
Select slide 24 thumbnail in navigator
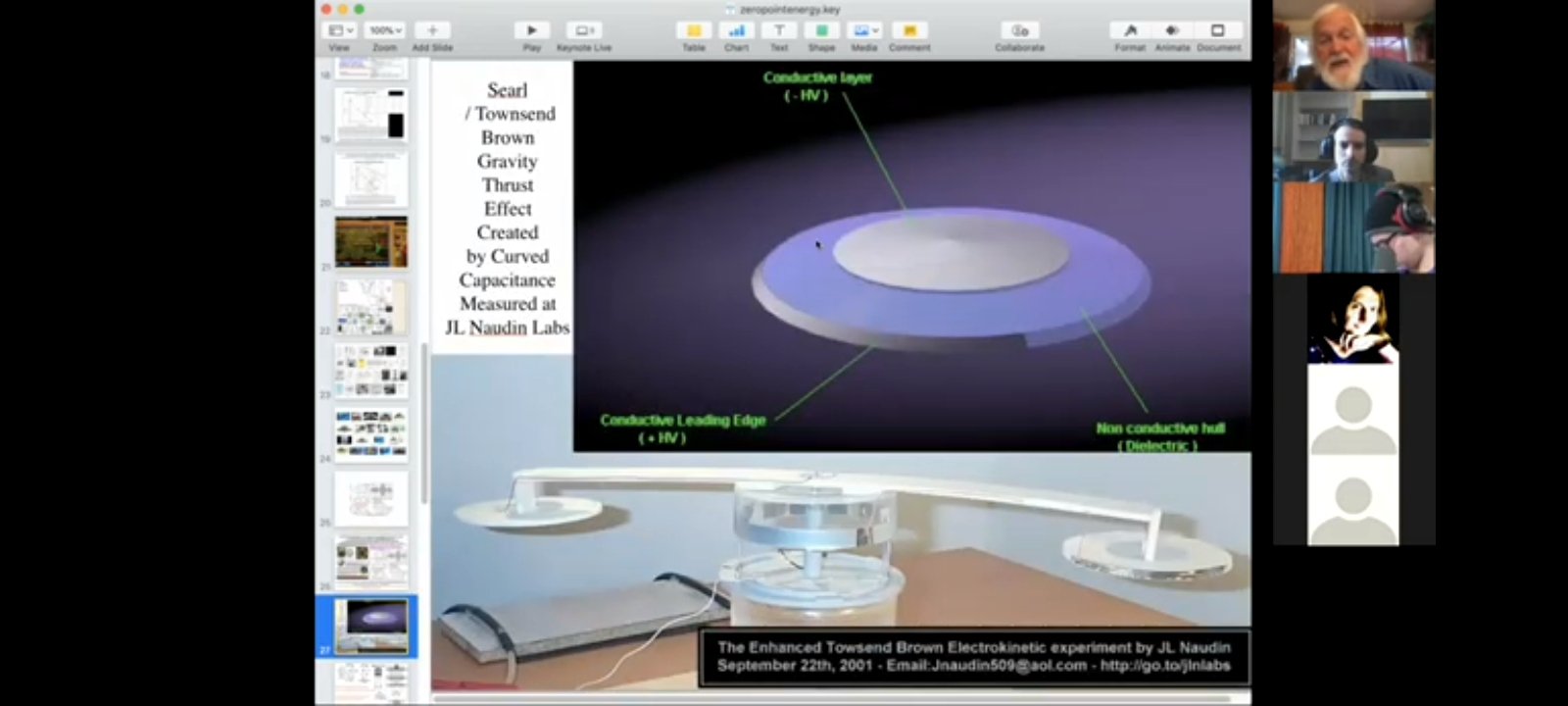tap(371, 433)
